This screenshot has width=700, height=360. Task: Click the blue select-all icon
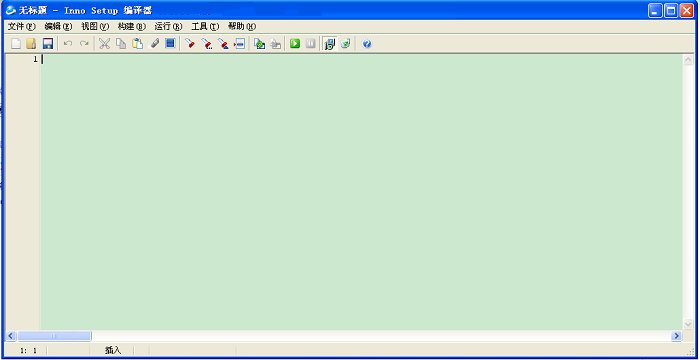[170, 44]
